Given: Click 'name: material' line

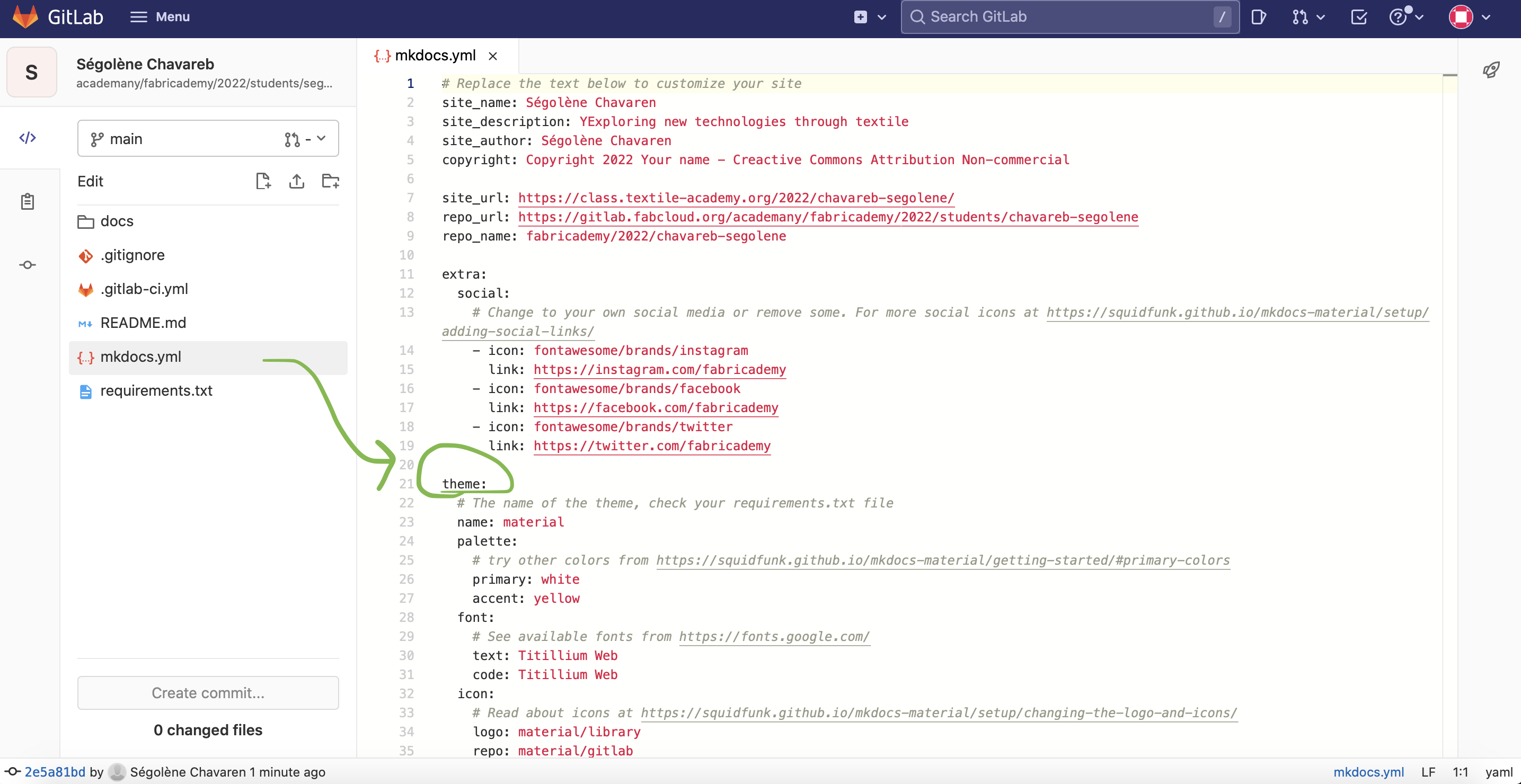Looking at the screenshot, I should [x=510, y=522].
